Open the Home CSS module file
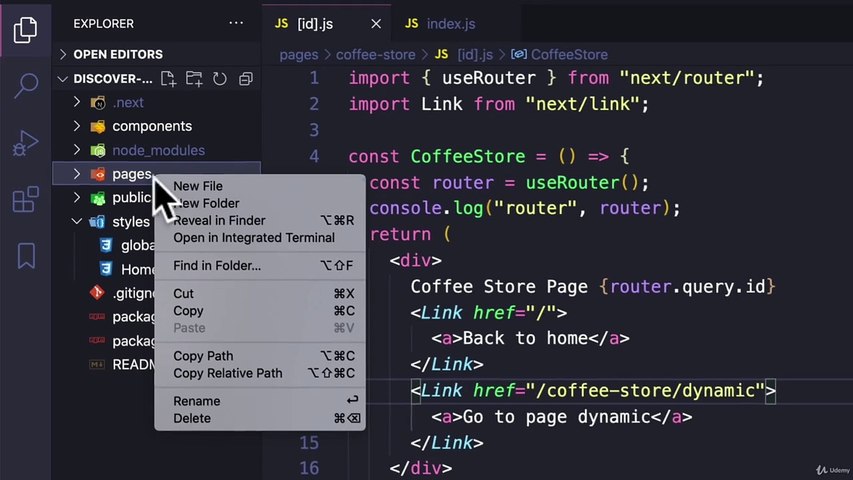853x480 pixels. (138, 269)
